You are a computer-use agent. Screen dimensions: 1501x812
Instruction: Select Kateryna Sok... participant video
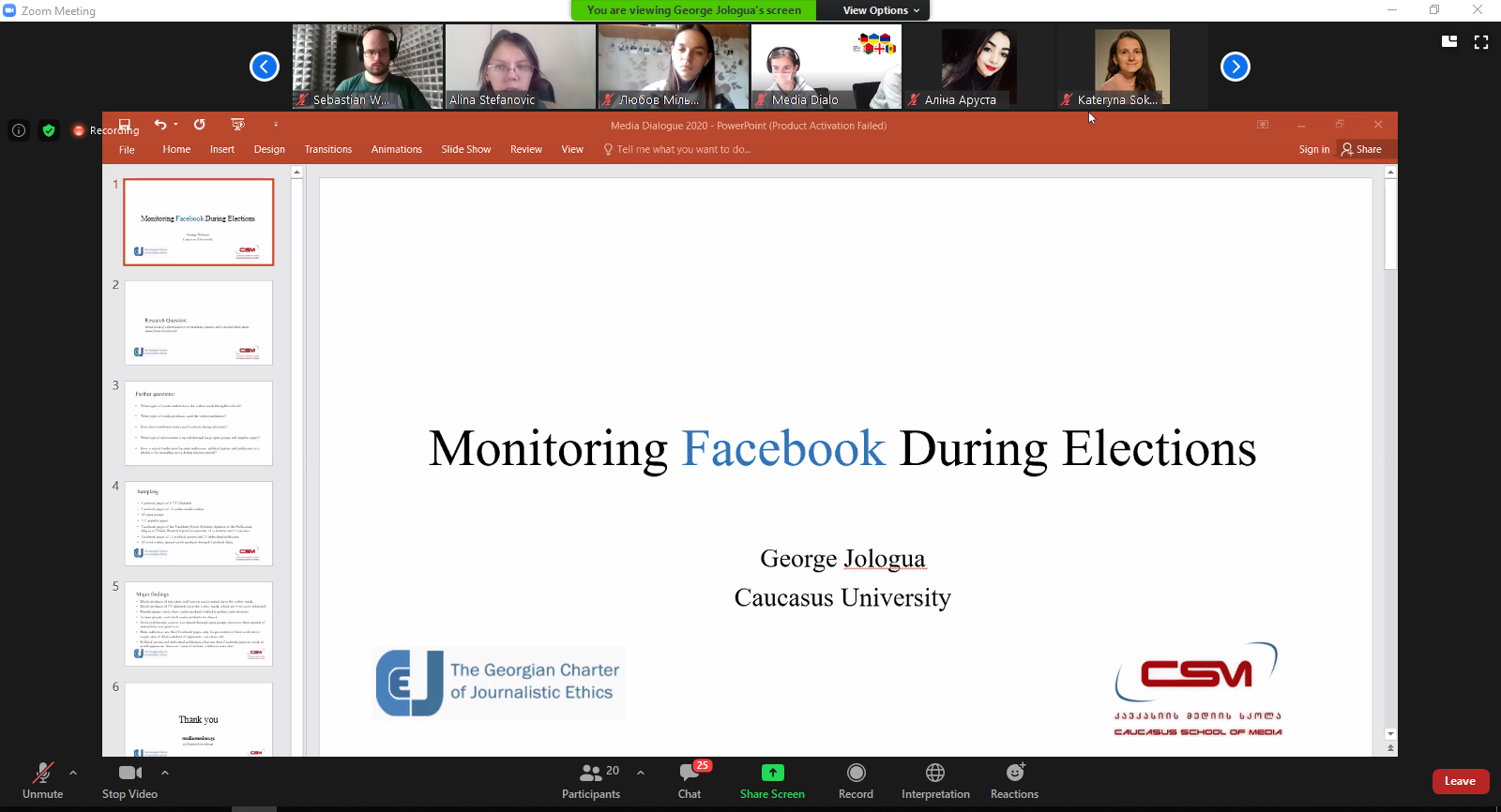(1132, 67)
